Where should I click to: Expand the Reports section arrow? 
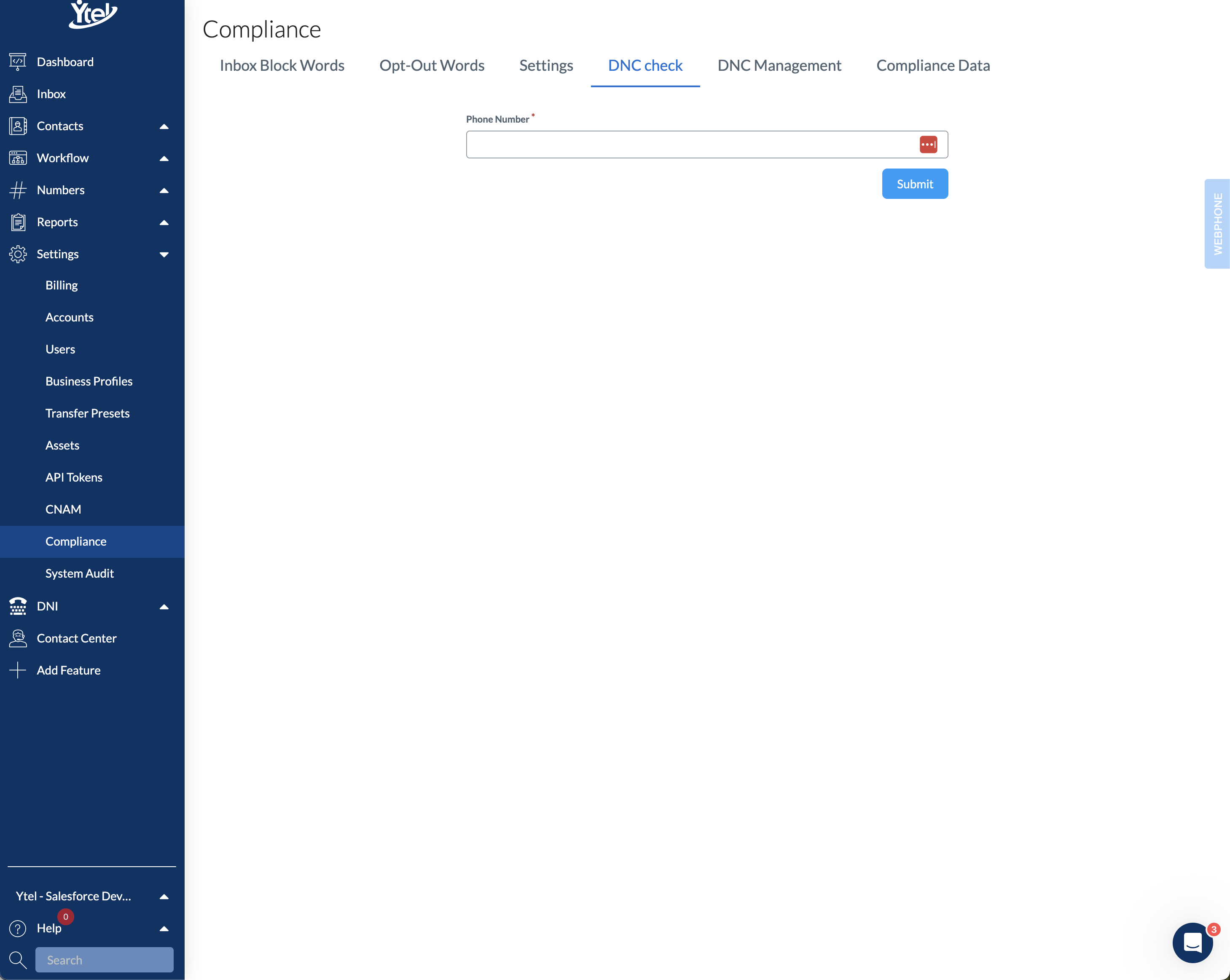click(x=164, y=222)
